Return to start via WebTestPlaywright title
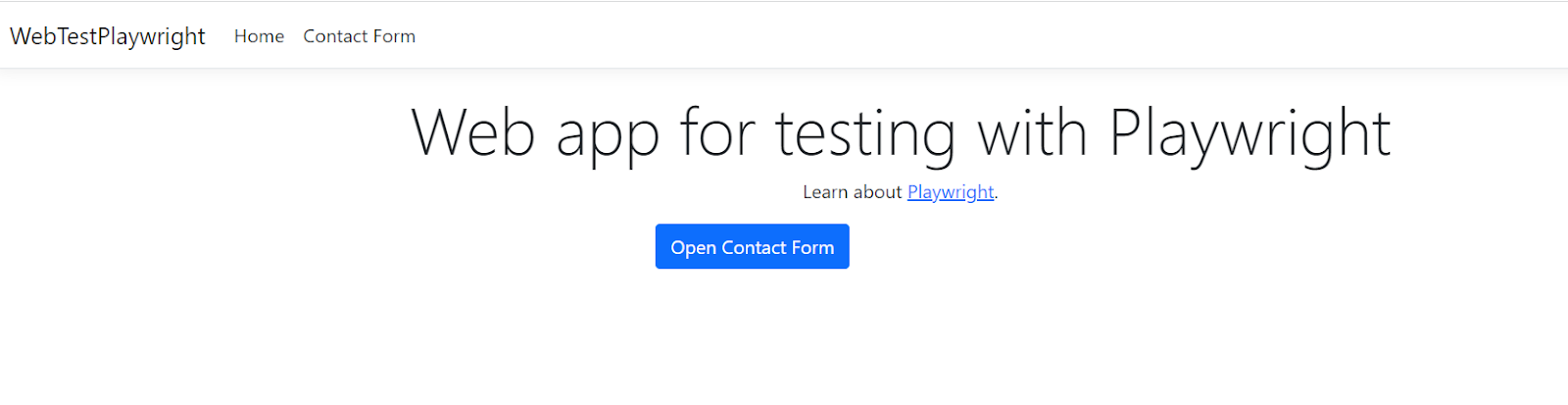 point(108,36)
